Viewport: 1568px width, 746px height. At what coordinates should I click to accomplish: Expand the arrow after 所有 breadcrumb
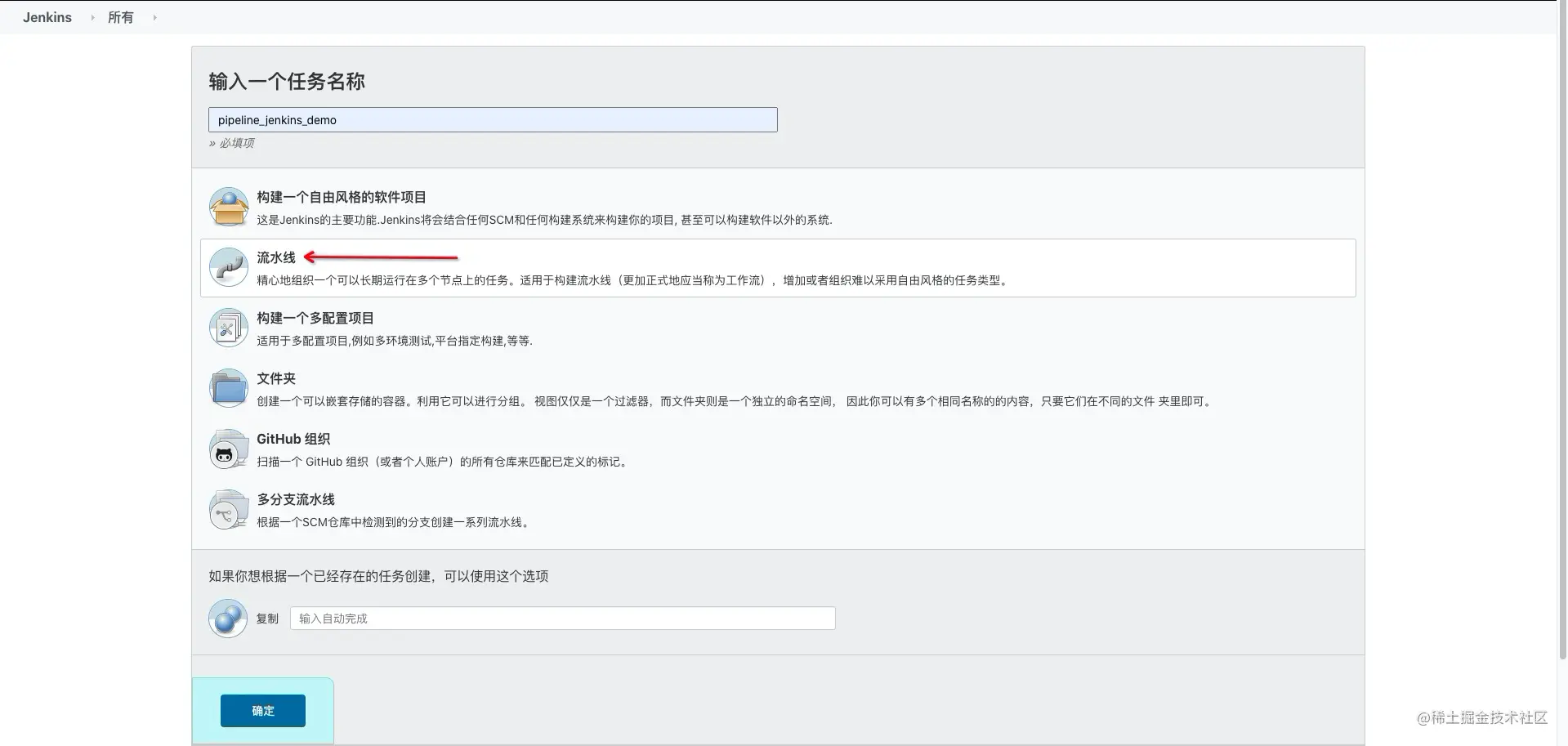click(x=154, y=17)
